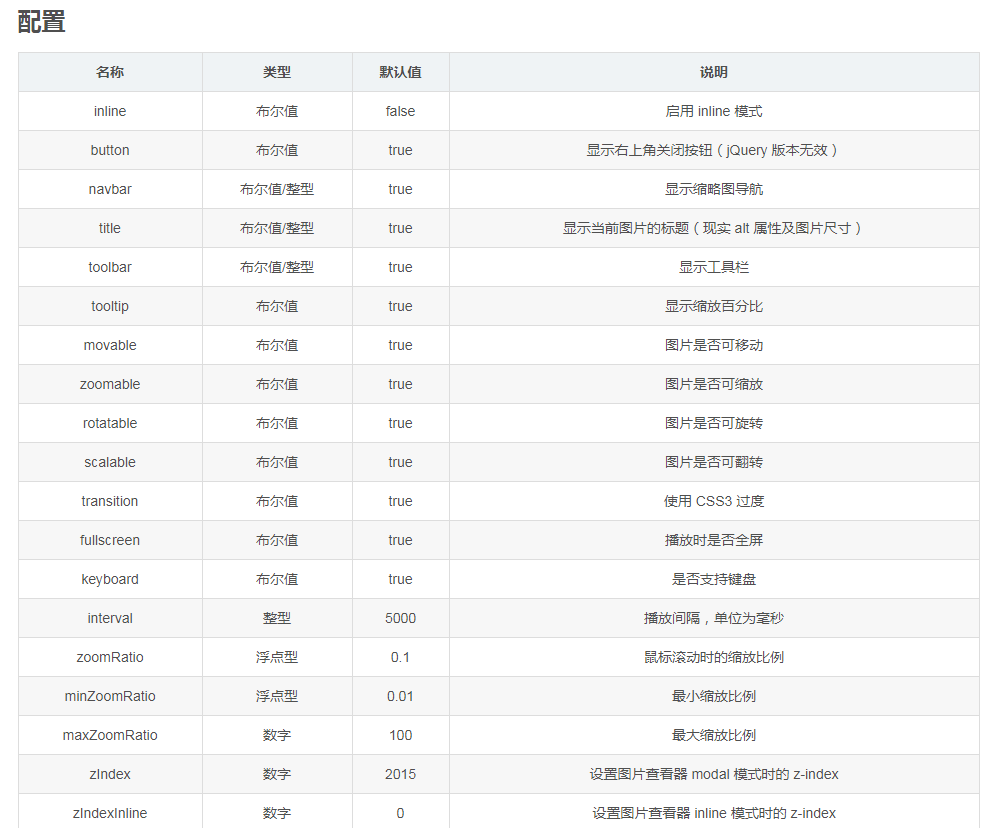Select the 类型 column header
The image size is (995, 828).
[x=277, y=72]
